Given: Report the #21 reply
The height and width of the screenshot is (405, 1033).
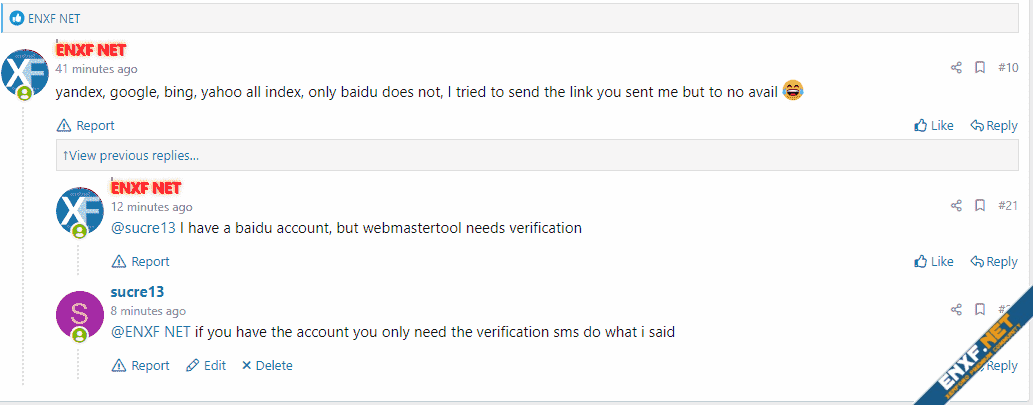Looking at the screenshot, I should [x=140, y=261].
